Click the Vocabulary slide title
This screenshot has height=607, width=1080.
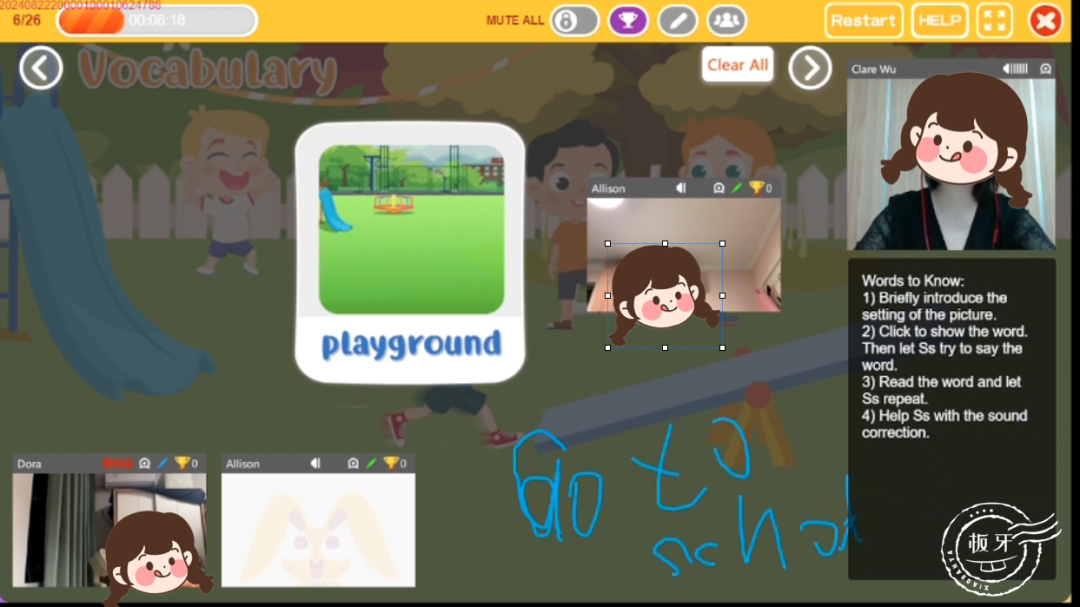208,70
